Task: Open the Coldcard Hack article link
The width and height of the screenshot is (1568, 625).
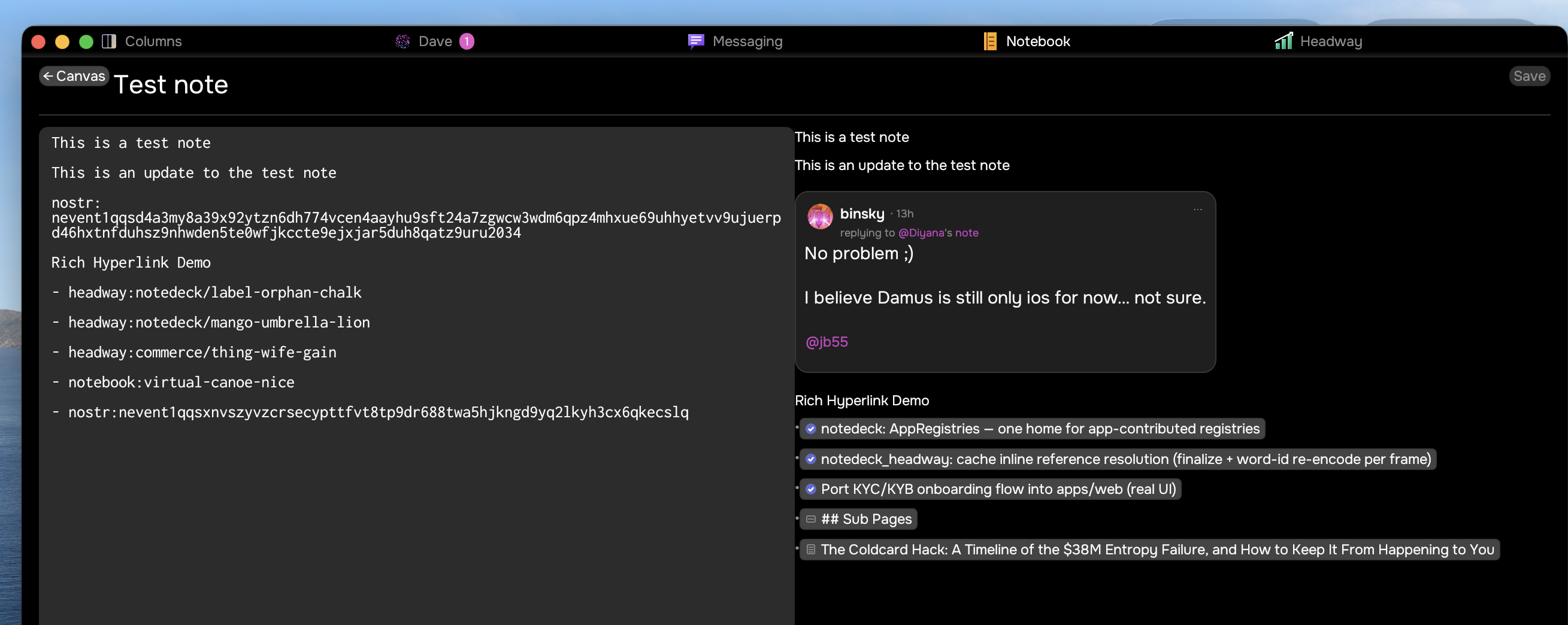Action: [x=1149, y=550]
